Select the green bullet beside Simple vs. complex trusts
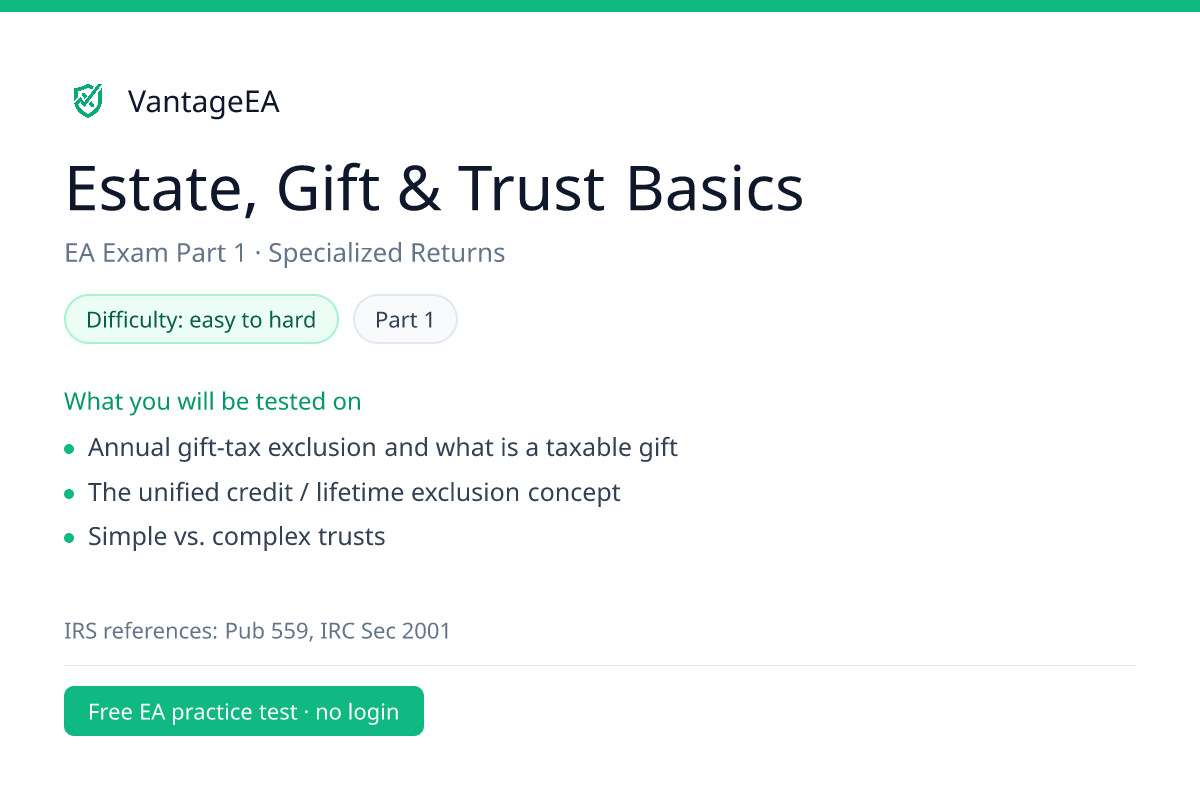The width and height of the screenshot is (1200, 800). coord(69,538)
